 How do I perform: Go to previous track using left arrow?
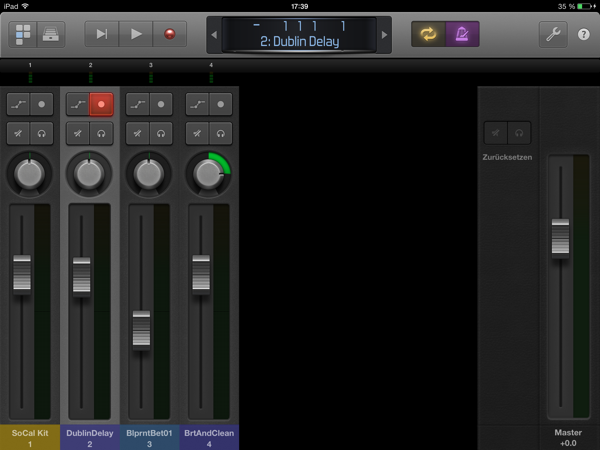212,34
